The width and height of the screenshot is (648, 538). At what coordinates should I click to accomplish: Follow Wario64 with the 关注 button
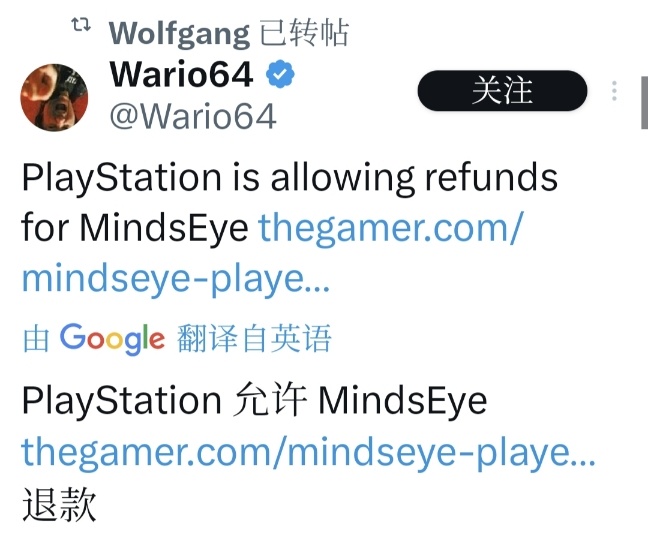(x=502, y=90)
